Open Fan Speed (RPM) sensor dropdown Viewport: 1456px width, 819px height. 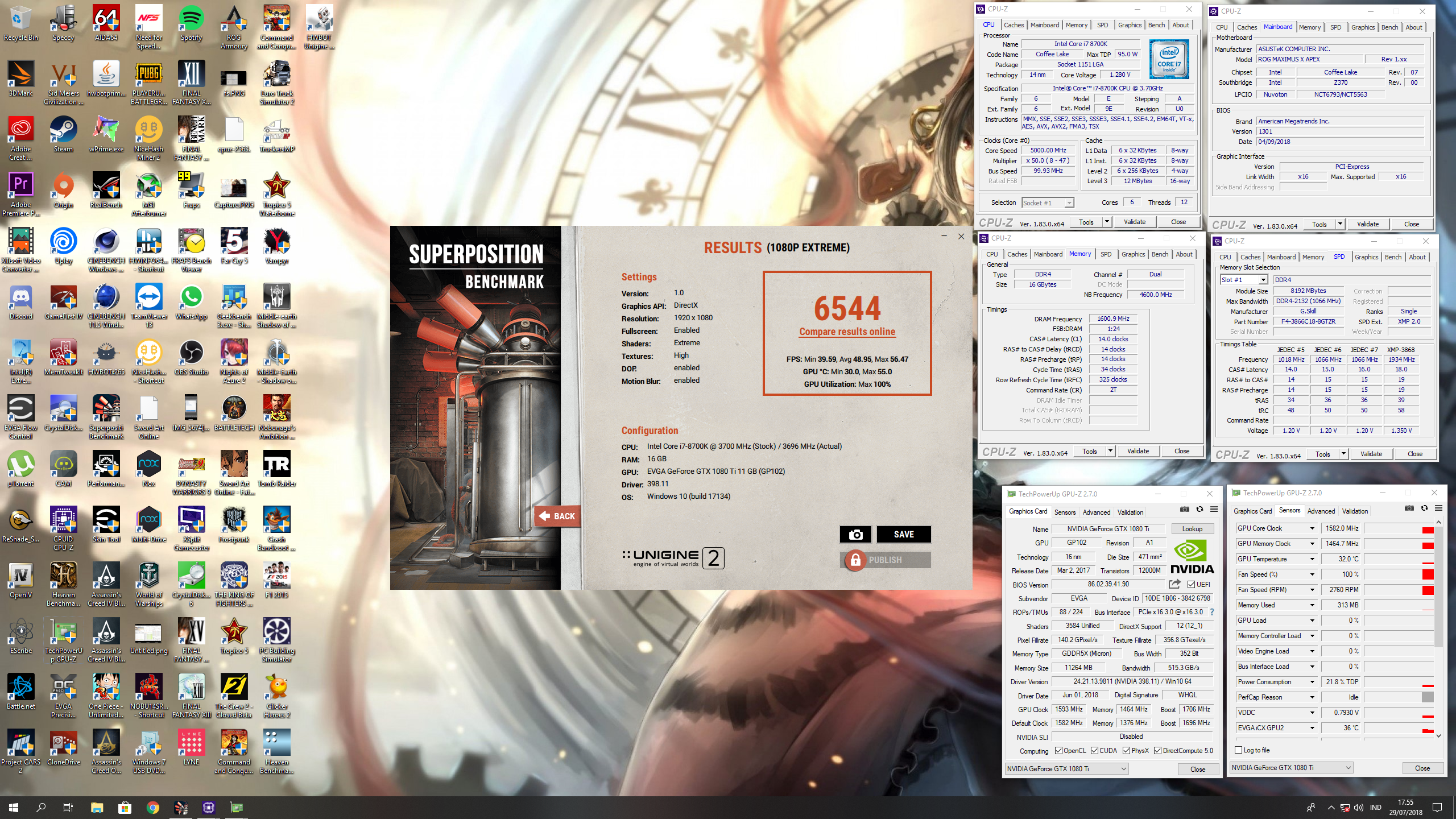1312,590
